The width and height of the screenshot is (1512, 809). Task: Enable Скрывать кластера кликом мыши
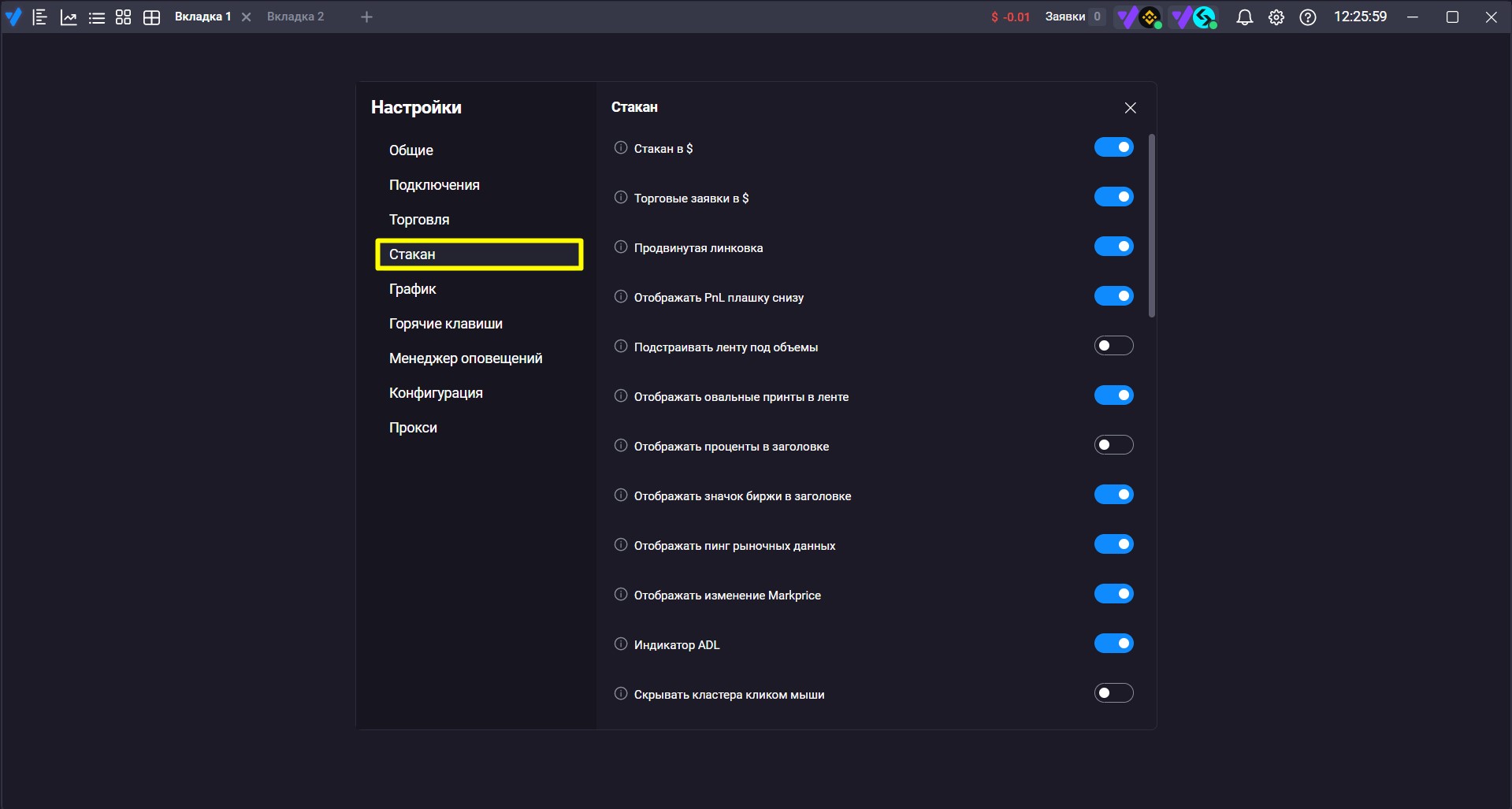tap(1114, 693)
